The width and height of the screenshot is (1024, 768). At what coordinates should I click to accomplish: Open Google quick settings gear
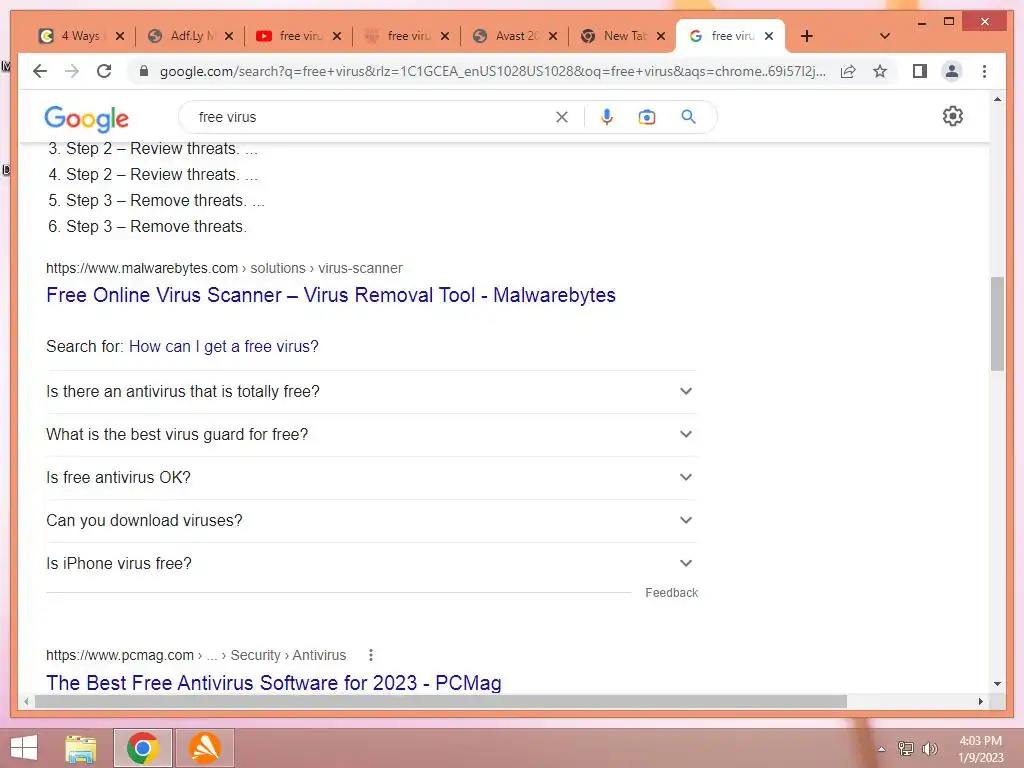(x=953, y=116)
